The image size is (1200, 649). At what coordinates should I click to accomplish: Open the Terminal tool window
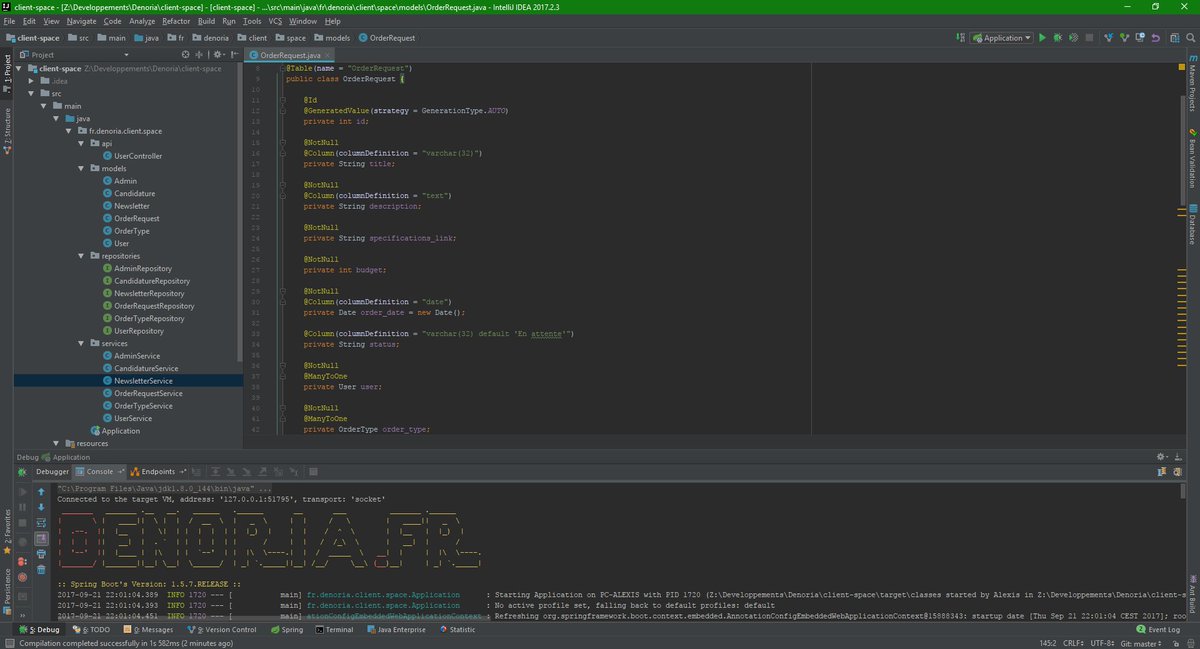coord(333,629)
